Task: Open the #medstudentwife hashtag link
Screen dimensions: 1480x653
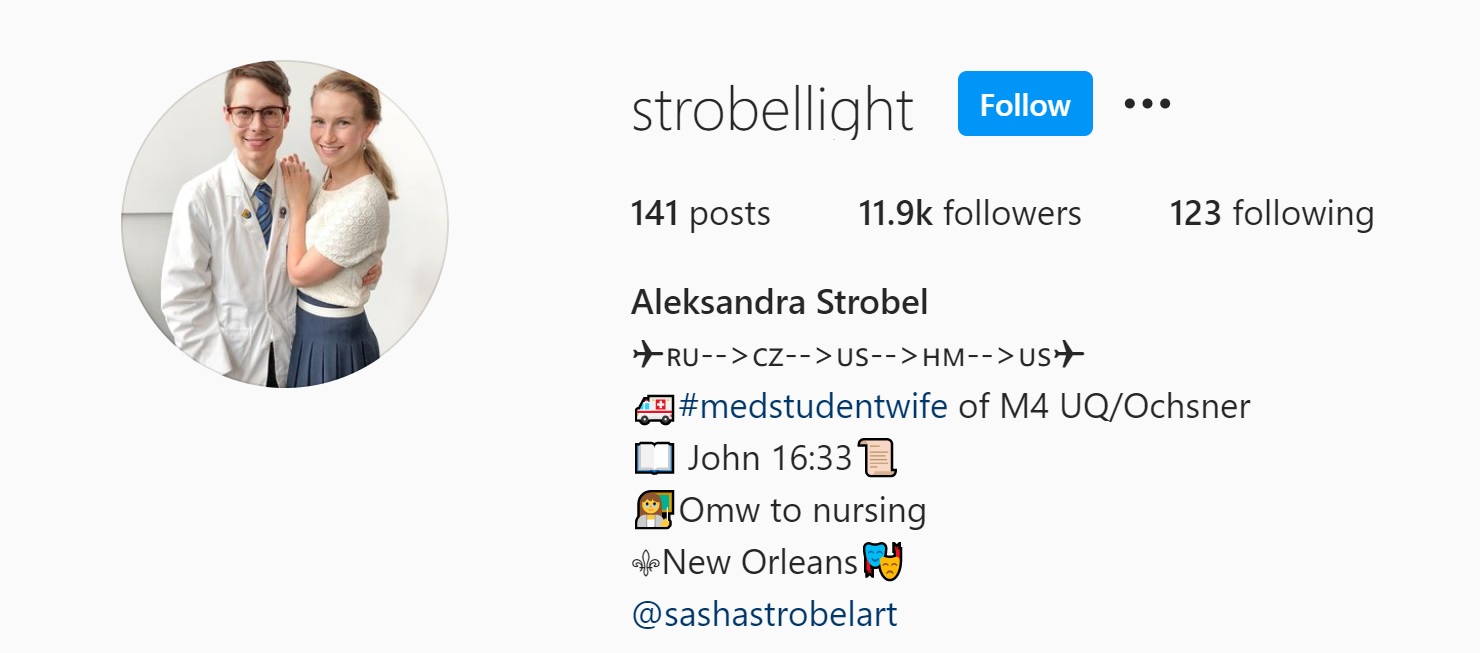Action: click(813, 407)
